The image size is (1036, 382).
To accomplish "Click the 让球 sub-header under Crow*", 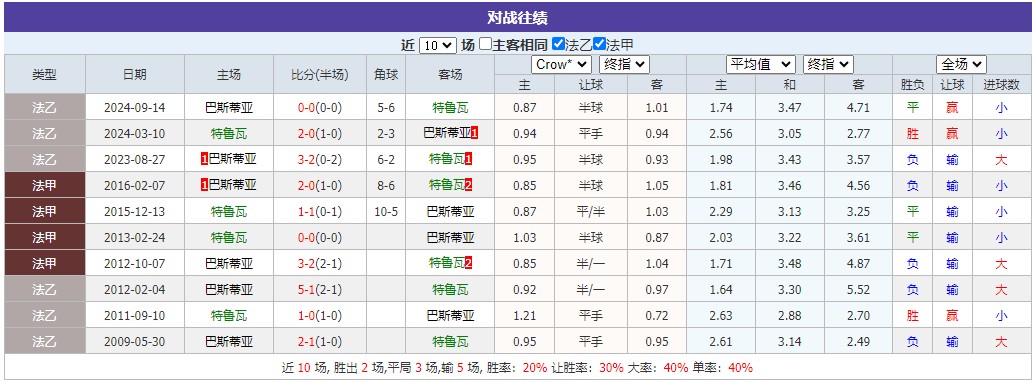I will click(x=591, y=85).
